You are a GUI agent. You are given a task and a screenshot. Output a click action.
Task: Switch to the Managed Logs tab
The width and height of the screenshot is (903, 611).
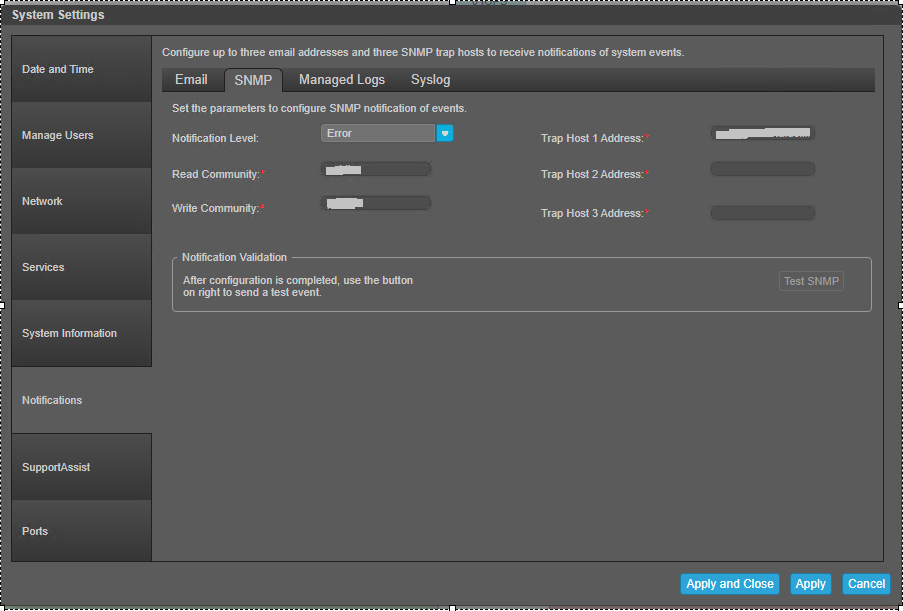342,80
